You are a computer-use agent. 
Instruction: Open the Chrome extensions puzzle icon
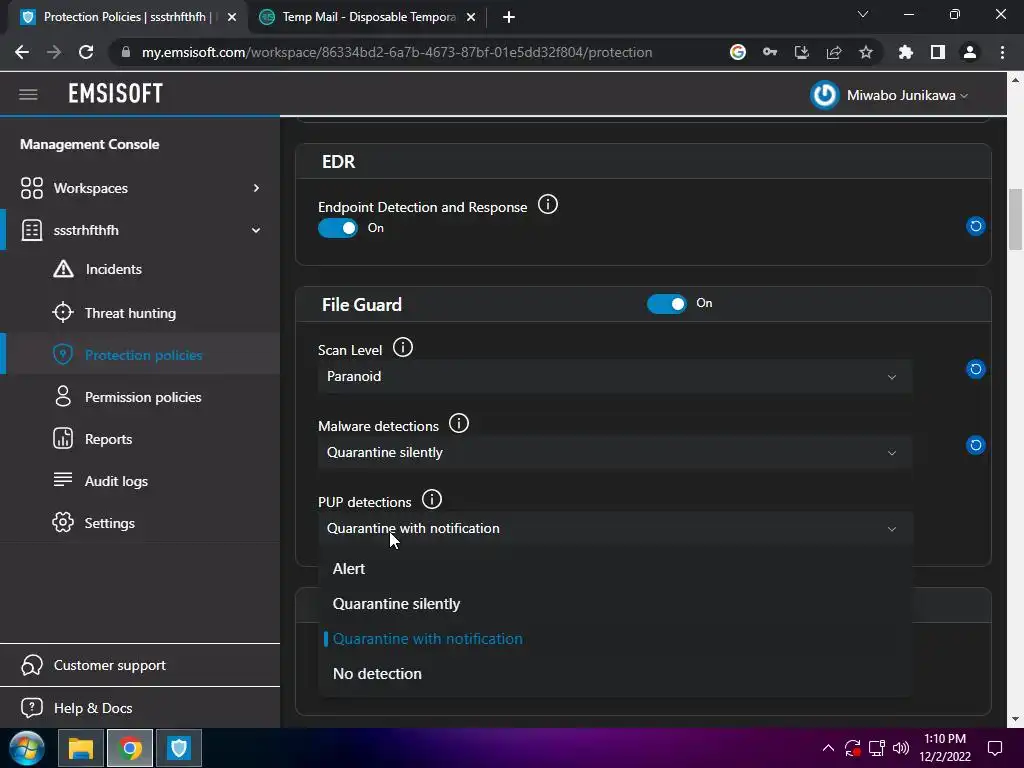pos(906,52)
